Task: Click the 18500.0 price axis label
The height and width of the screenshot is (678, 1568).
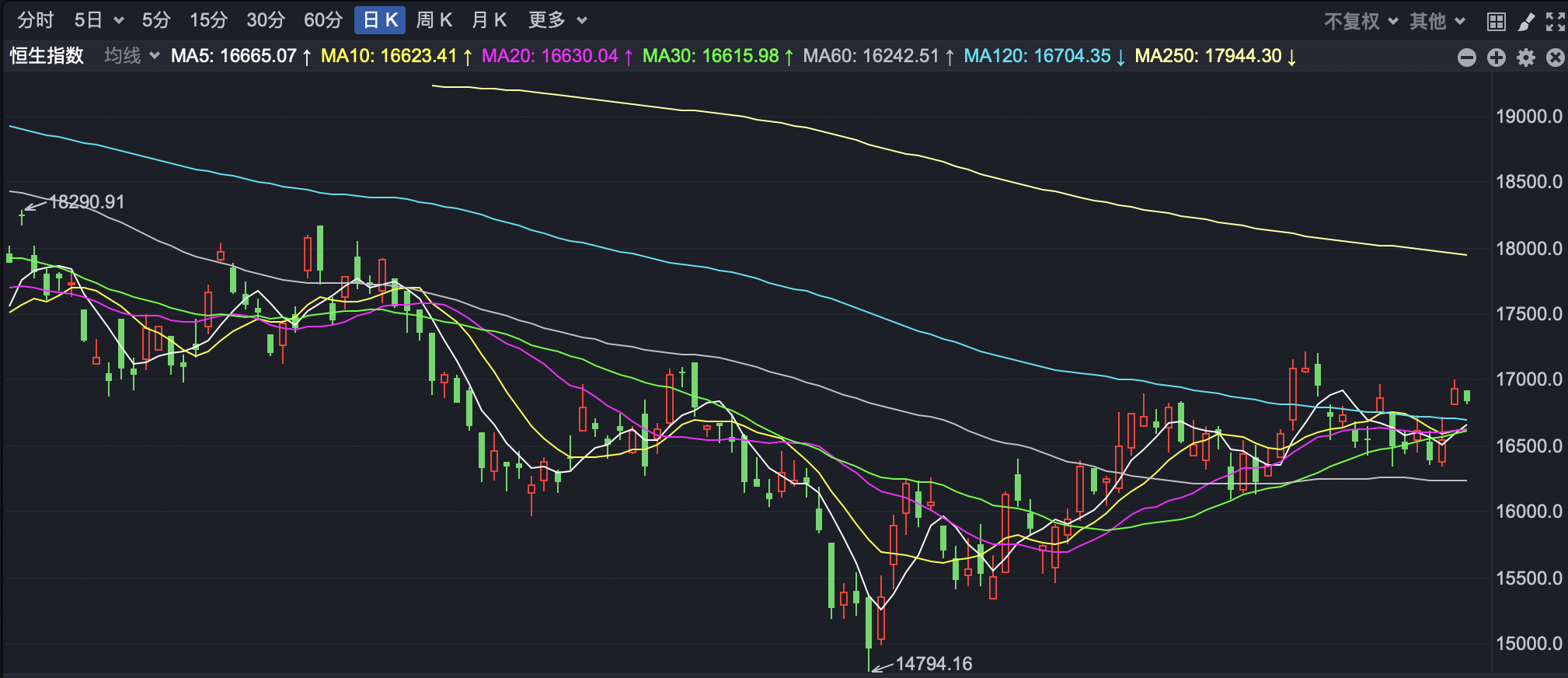Action: (x=1529, y=182)
